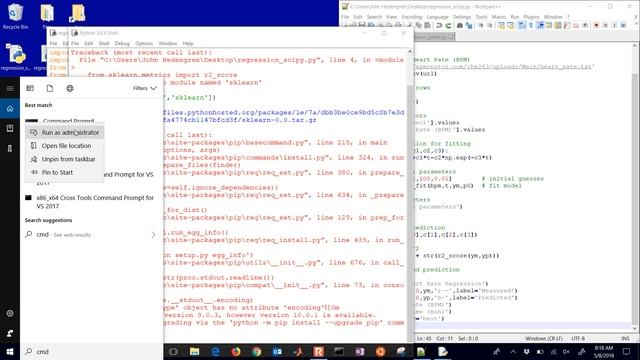The width and height of the screenshot is (640, 360).
Task: Show hidden system tray icons
Action: (513, 351)
